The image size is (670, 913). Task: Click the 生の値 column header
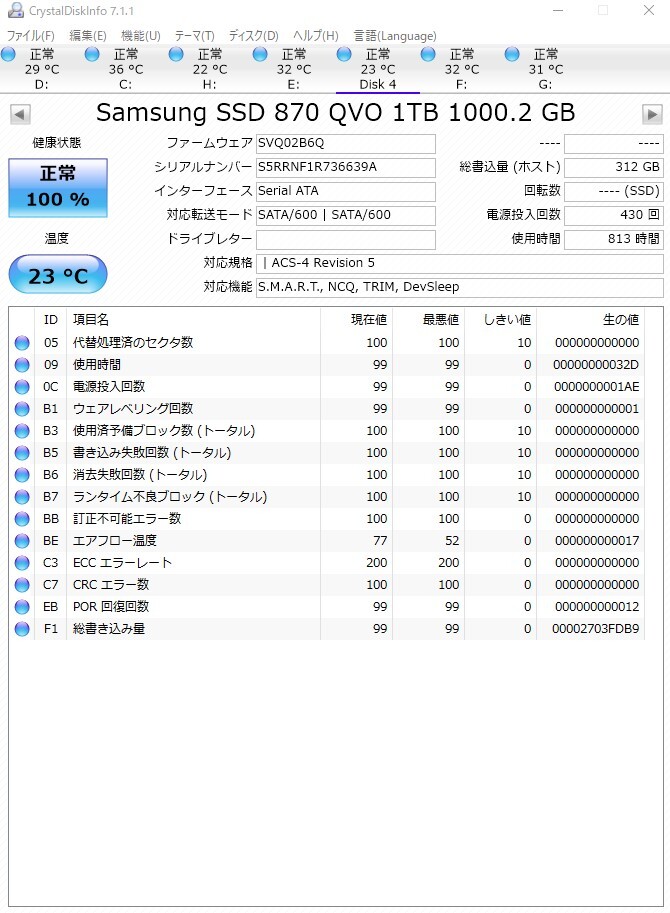[590, 320]
